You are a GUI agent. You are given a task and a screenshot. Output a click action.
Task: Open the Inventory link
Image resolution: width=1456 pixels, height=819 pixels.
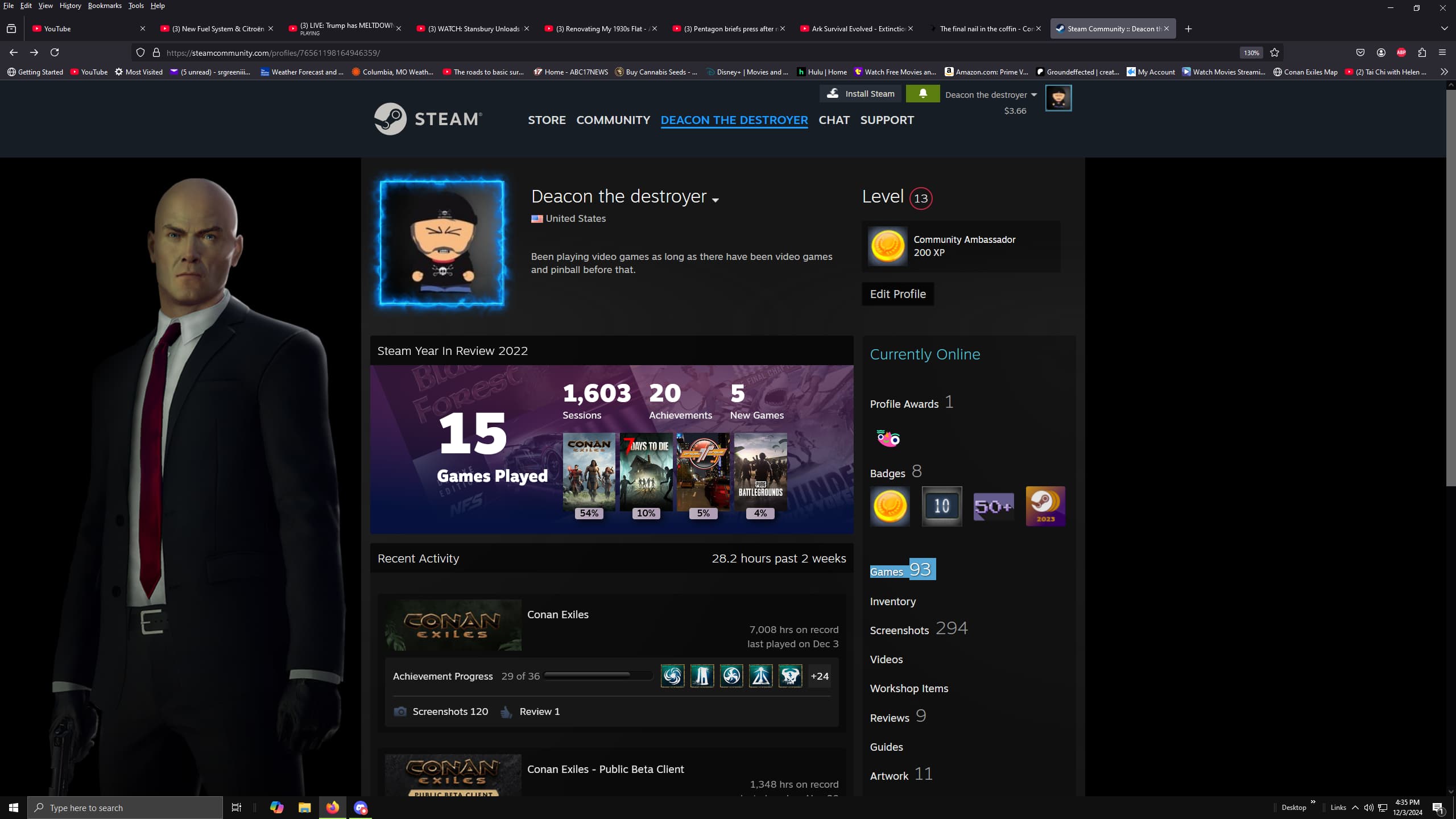[x=893, y=601]
